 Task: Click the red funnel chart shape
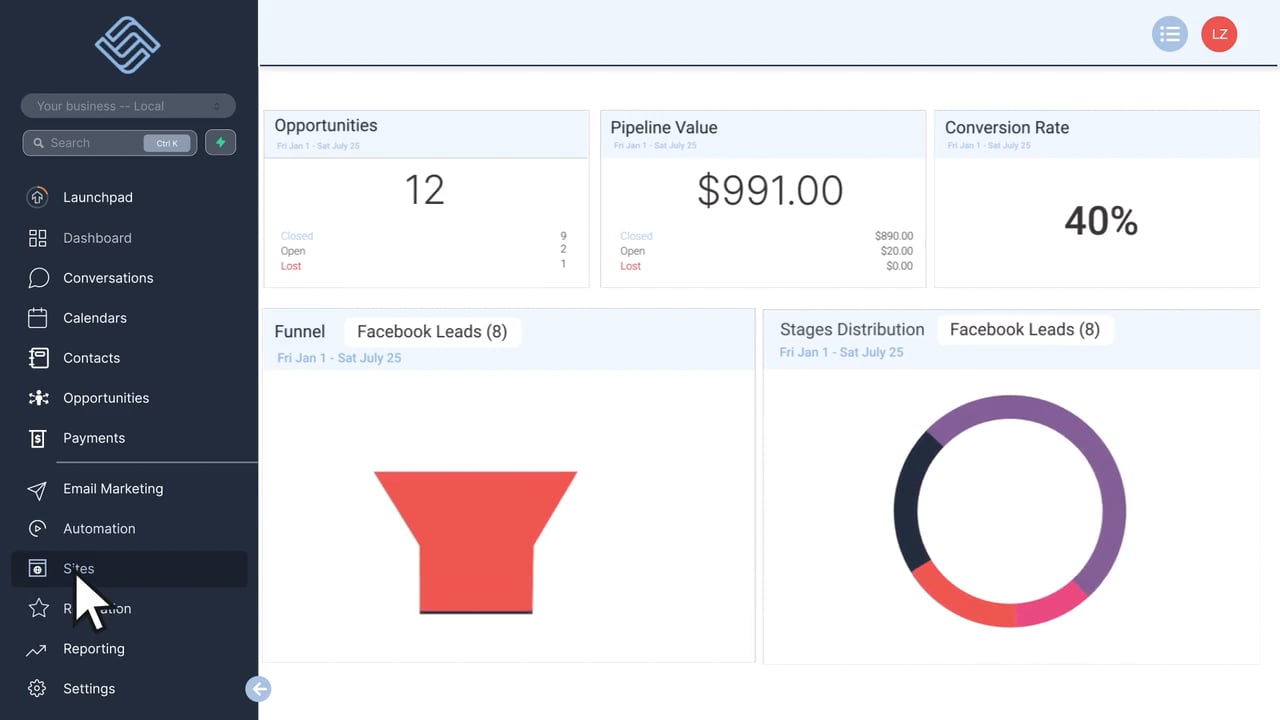476,542
